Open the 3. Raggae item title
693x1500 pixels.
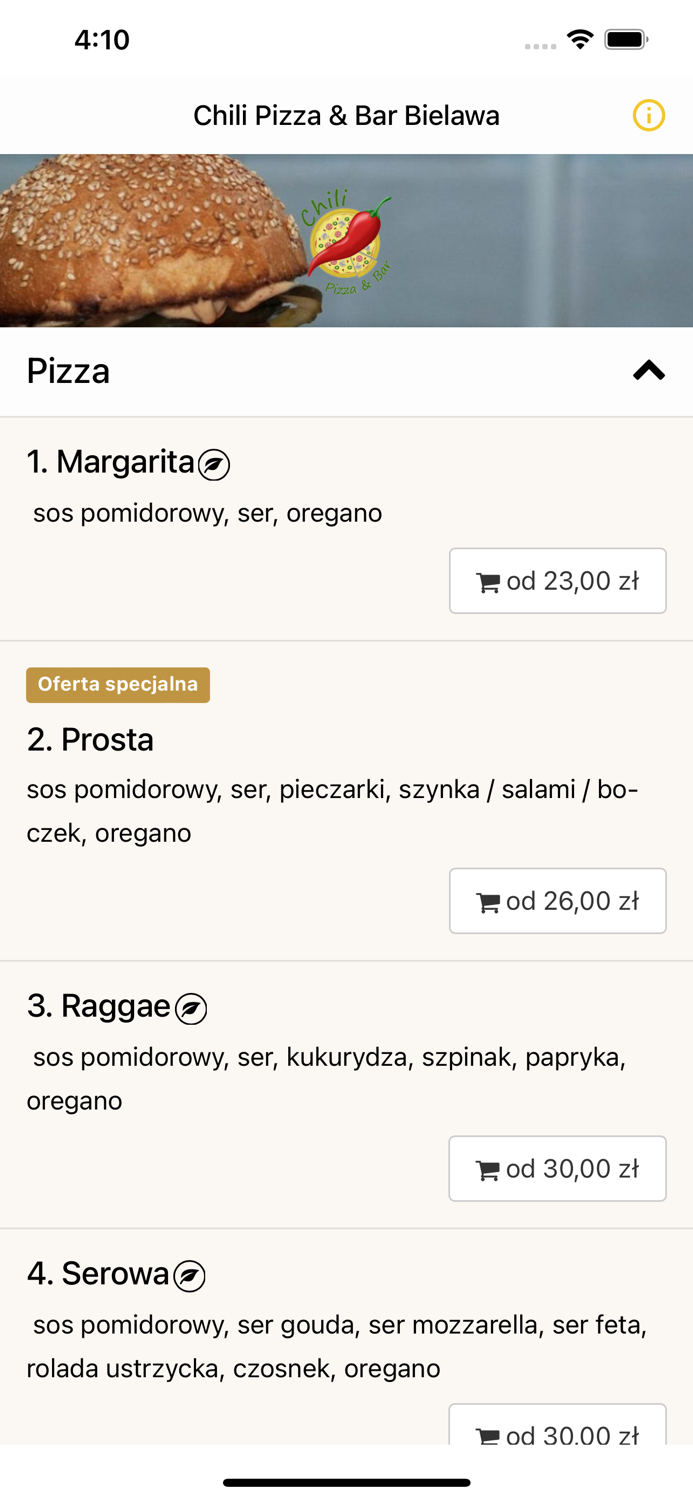pos(99,1006)
